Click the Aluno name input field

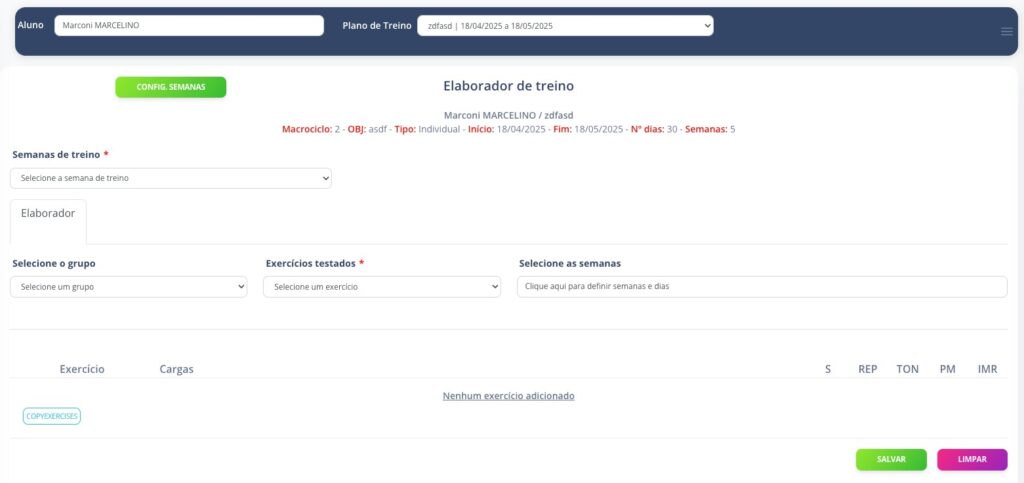point(189,26)
